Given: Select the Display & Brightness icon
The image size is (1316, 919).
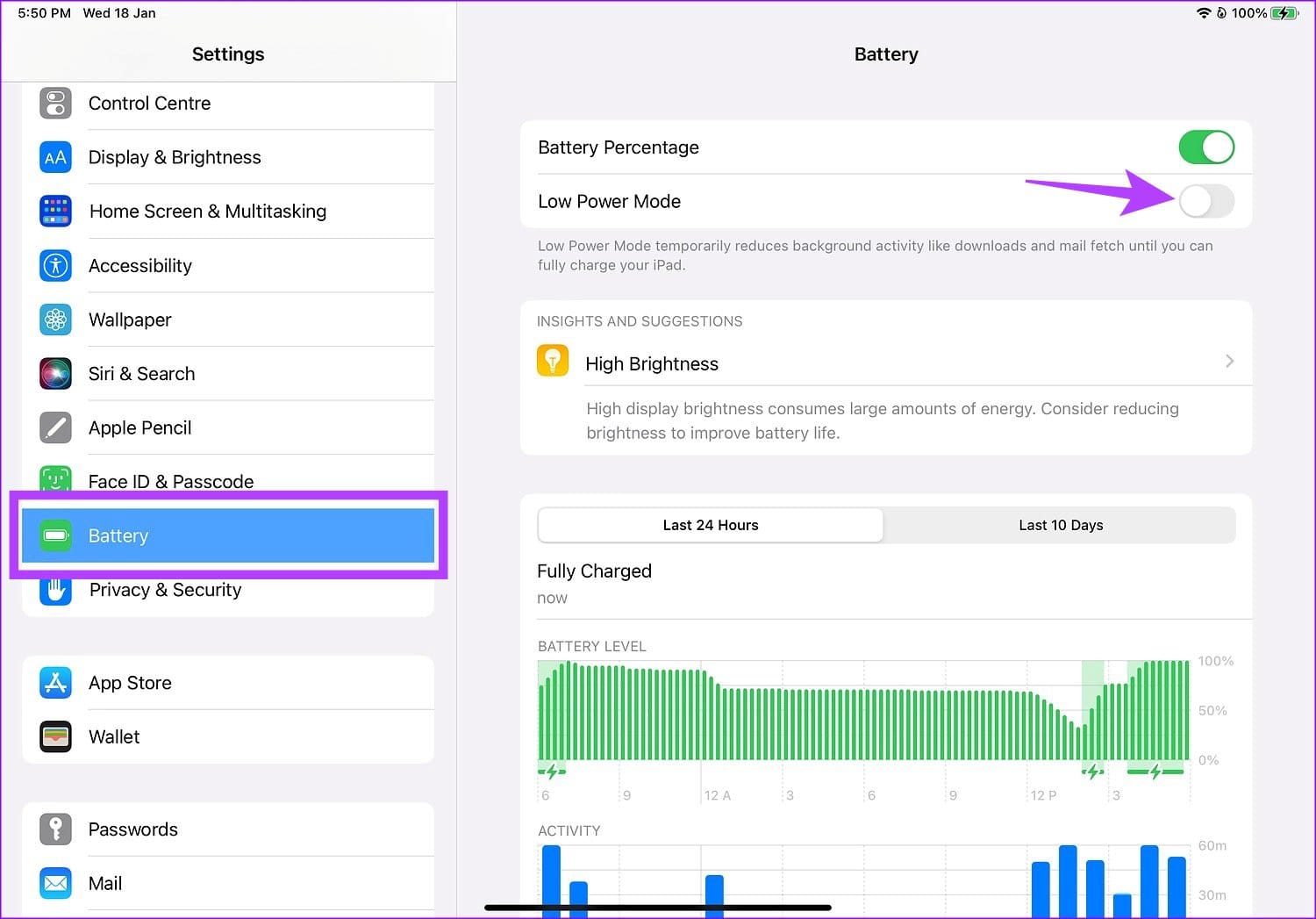Looking at the screenshot, I should point(55,157).
